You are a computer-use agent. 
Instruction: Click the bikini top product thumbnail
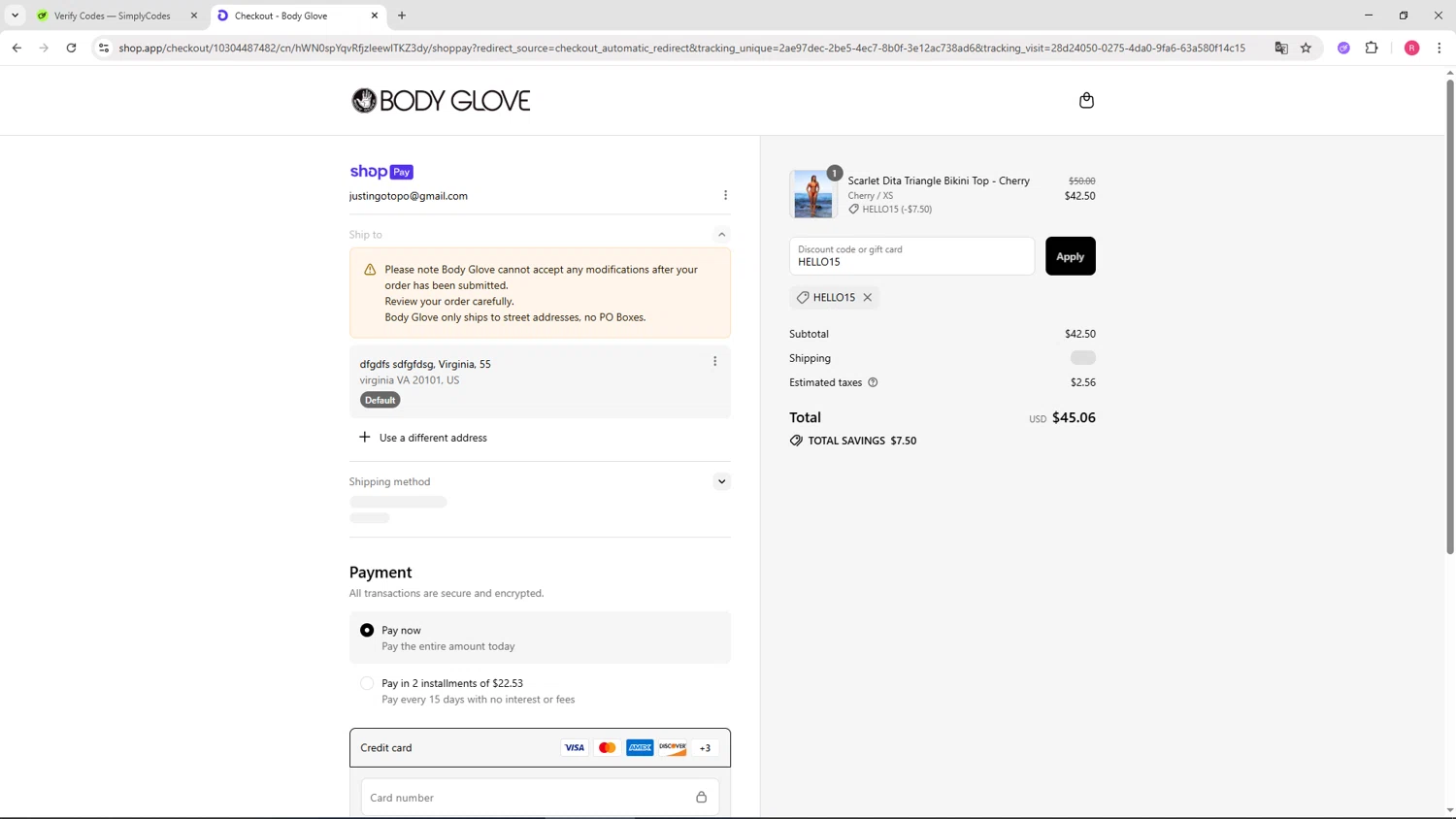coord(813,193)
